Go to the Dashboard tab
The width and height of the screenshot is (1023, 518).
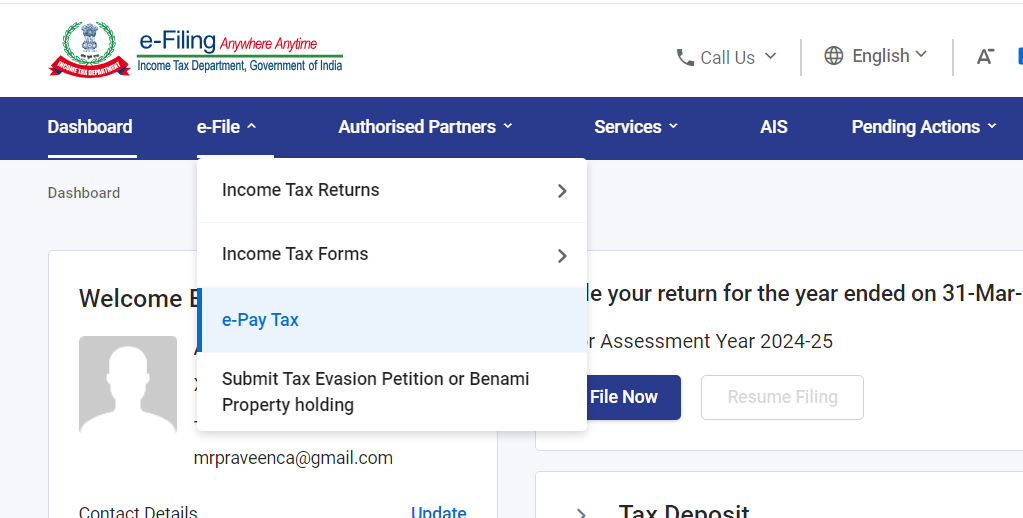click(x=90, y=127)
